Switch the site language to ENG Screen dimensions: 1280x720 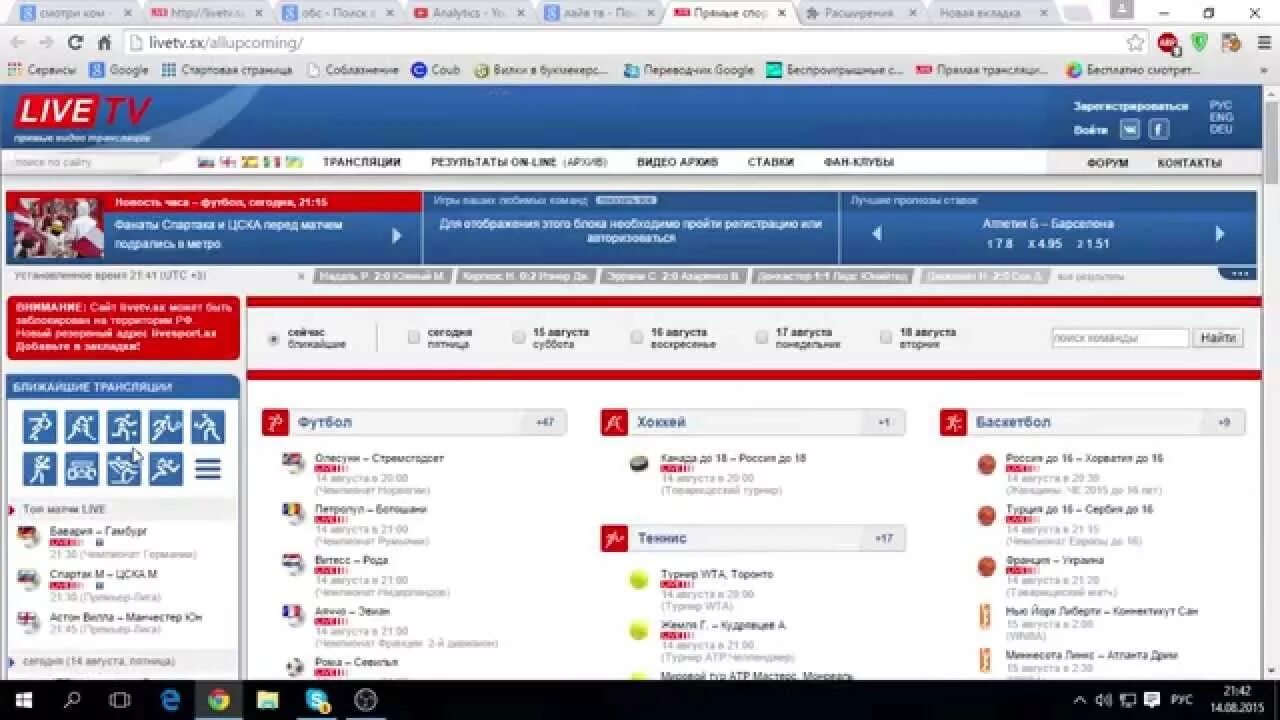point(1221,117)
